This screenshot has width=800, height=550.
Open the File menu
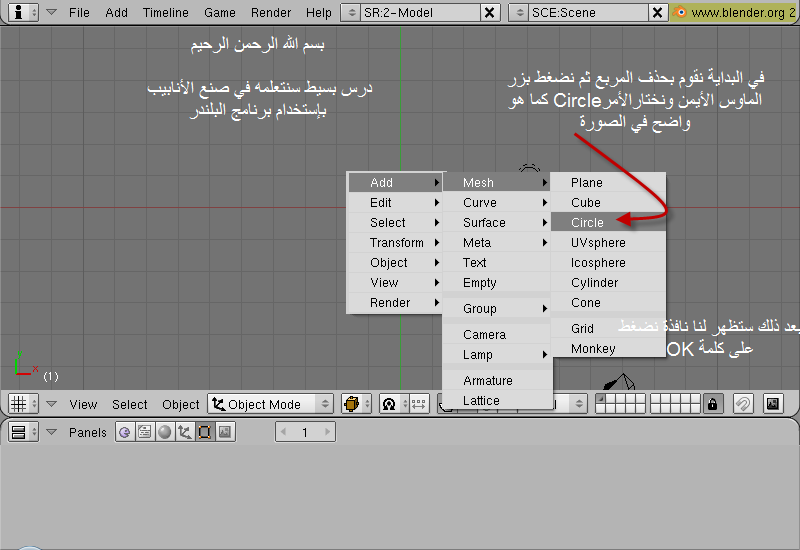coord(79,12)
